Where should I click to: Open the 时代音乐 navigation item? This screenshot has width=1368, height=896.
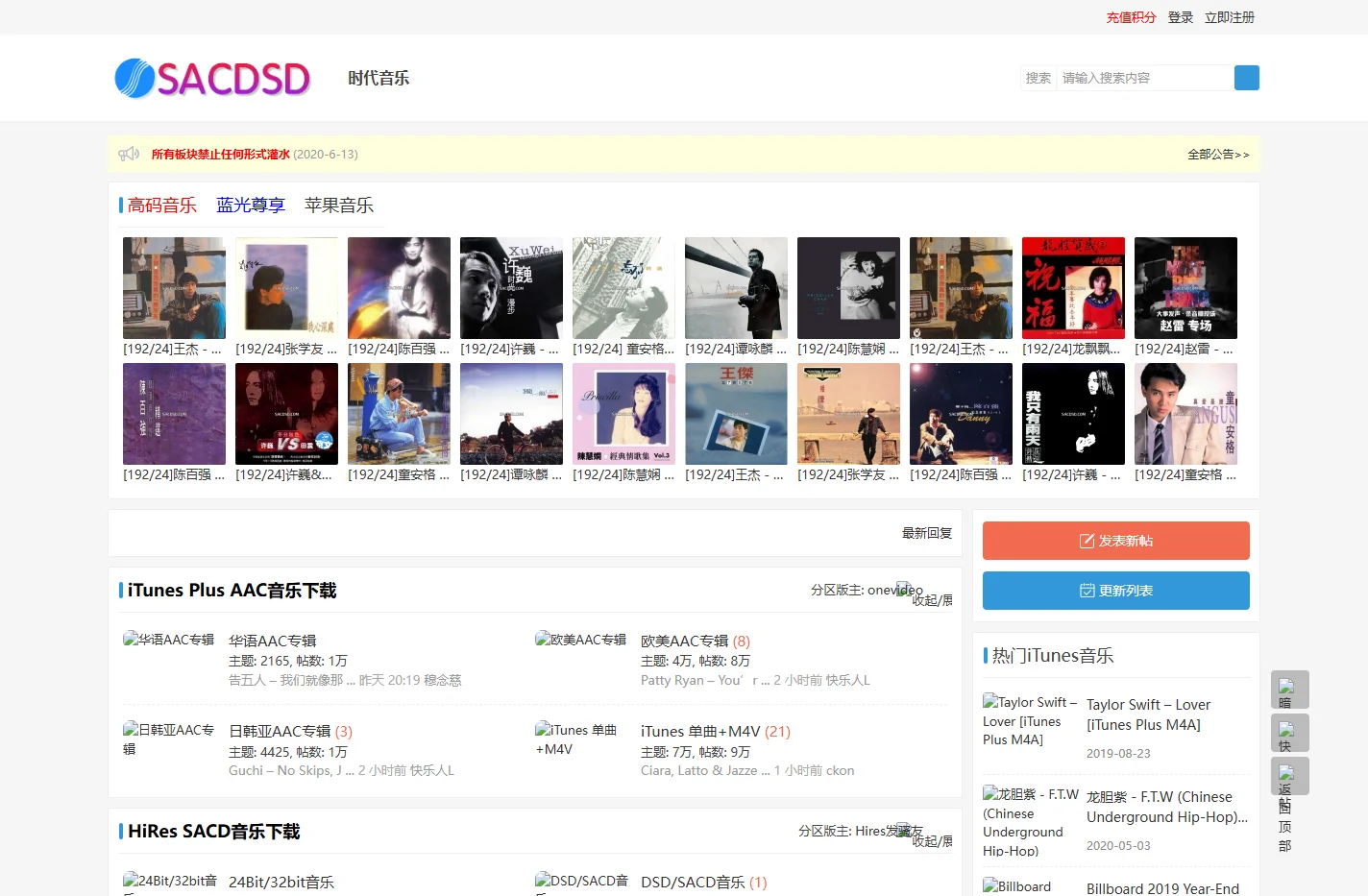tap(379, 78)
